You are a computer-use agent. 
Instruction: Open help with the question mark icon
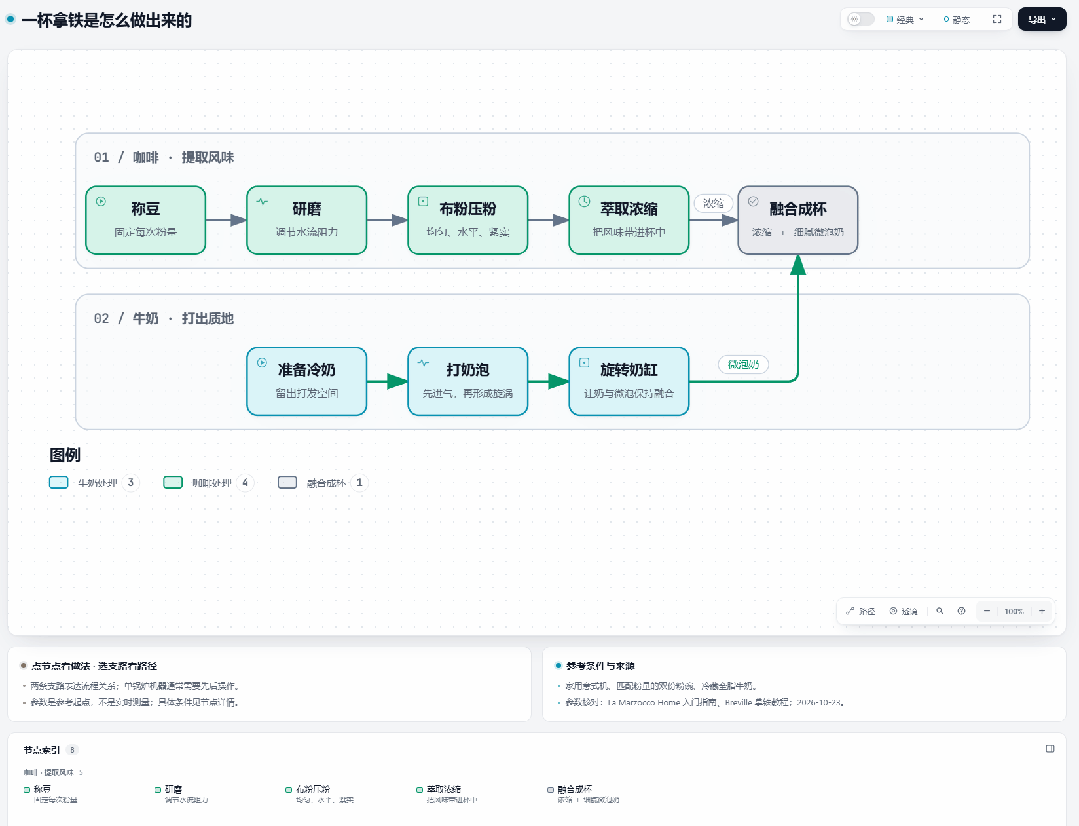pyautogui.click(x=961, y=611)
